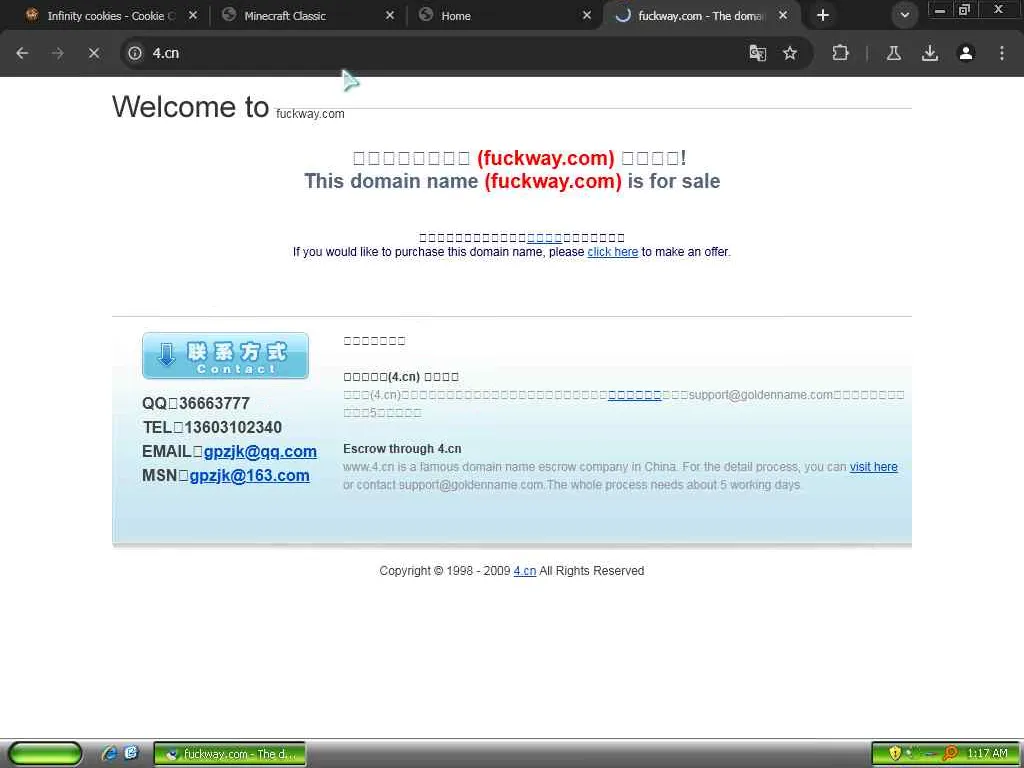Open the extensions puzzle icon
Viewport: 1024px width, 768px height.
pyautogui.click(x=840, y=53)
